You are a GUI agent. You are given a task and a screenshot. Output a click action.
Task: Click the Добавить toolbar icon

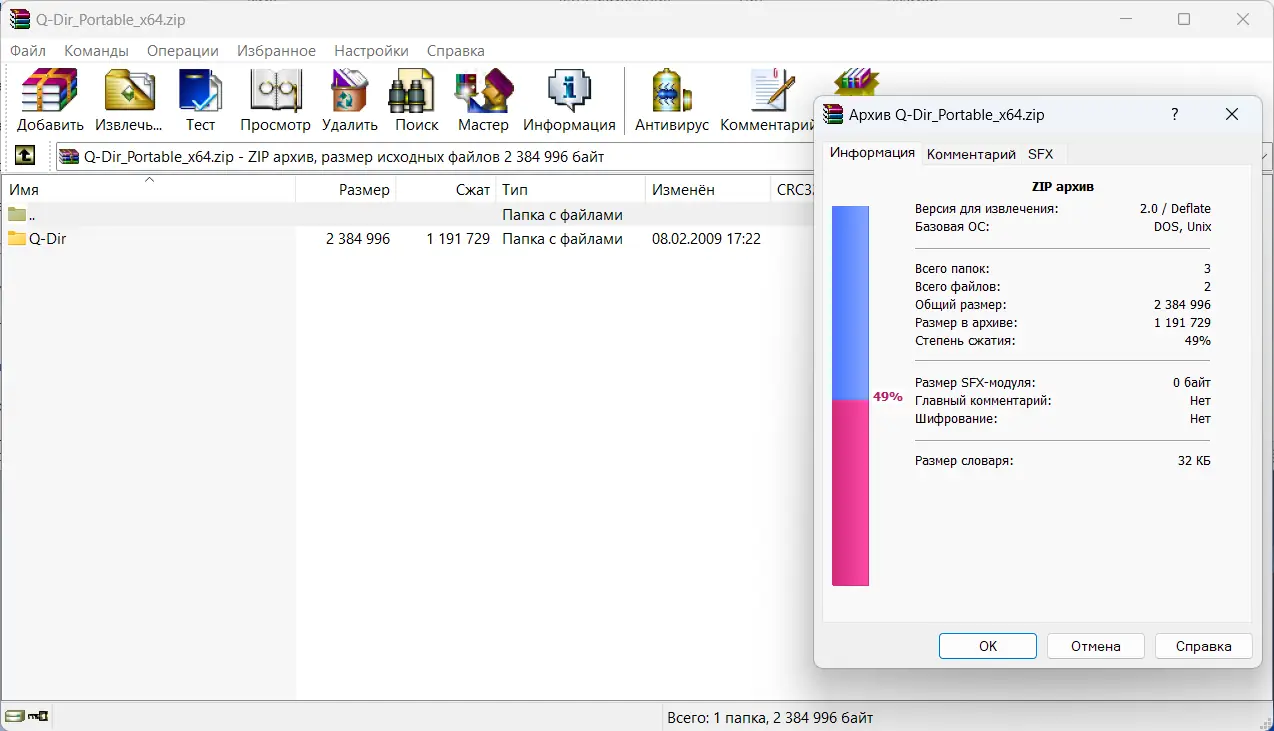(50, 90)
